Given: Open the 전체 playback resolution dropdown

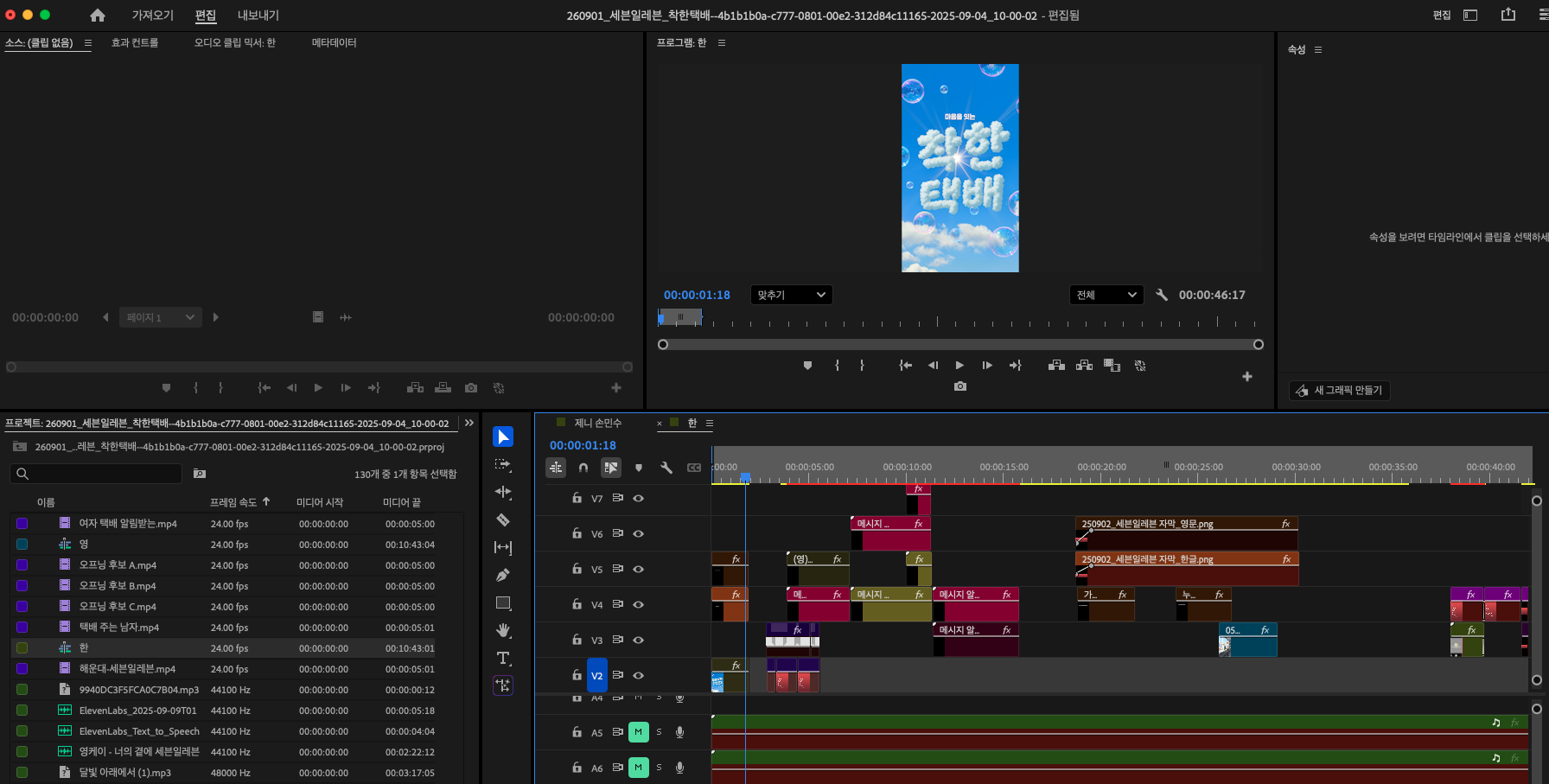Looking at the screenshot, I should (1106, 295).
